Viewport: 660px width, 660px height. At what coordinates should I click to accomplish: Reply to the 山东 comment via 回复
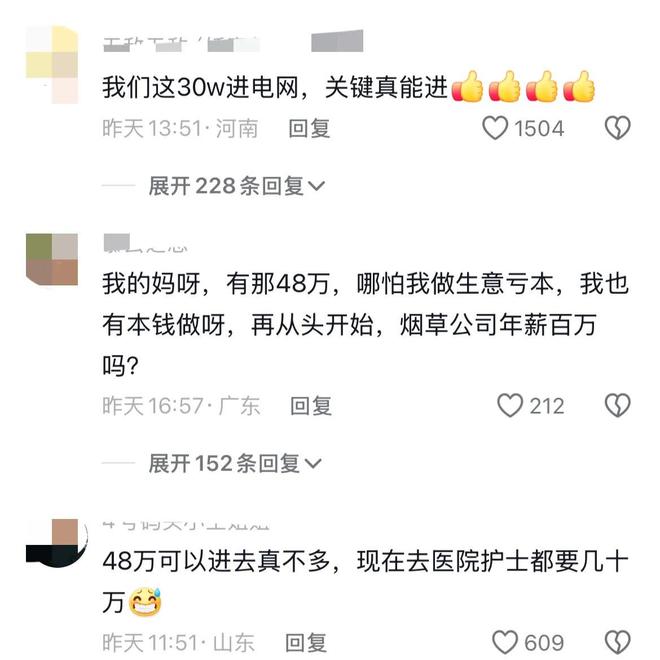(306, 643)
